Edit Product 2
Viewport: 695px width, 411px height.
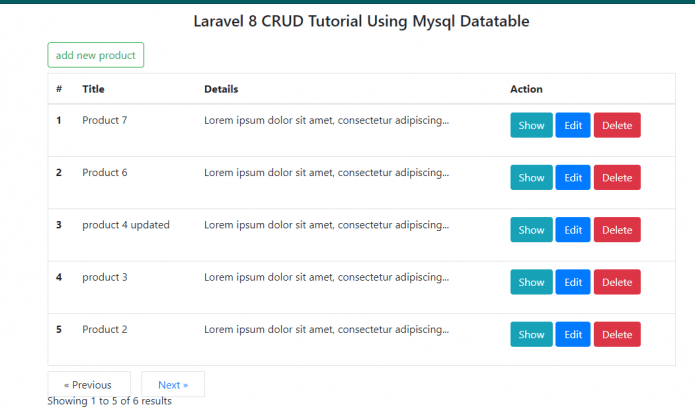pyautogui.click(x=573, y=334)
